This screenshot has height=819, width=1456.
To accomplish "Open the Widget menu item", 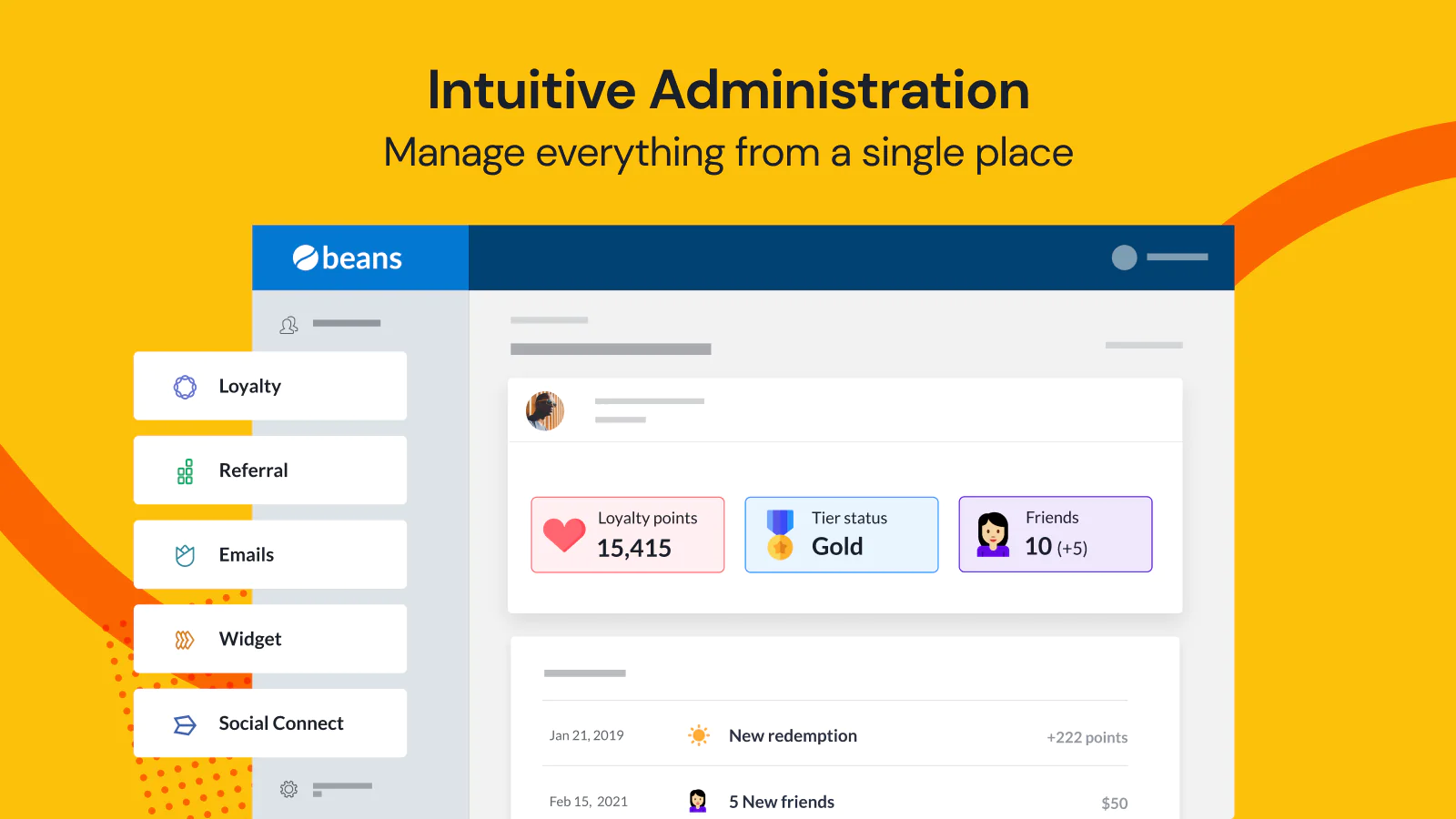I will pos(270,639).
